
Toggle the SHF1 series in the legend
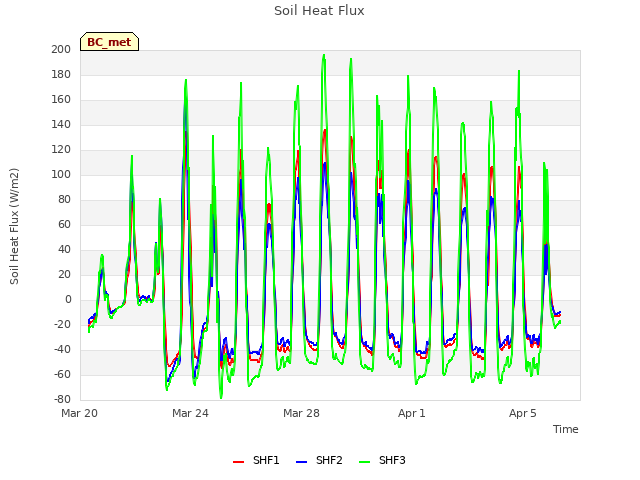pos(256,460)
